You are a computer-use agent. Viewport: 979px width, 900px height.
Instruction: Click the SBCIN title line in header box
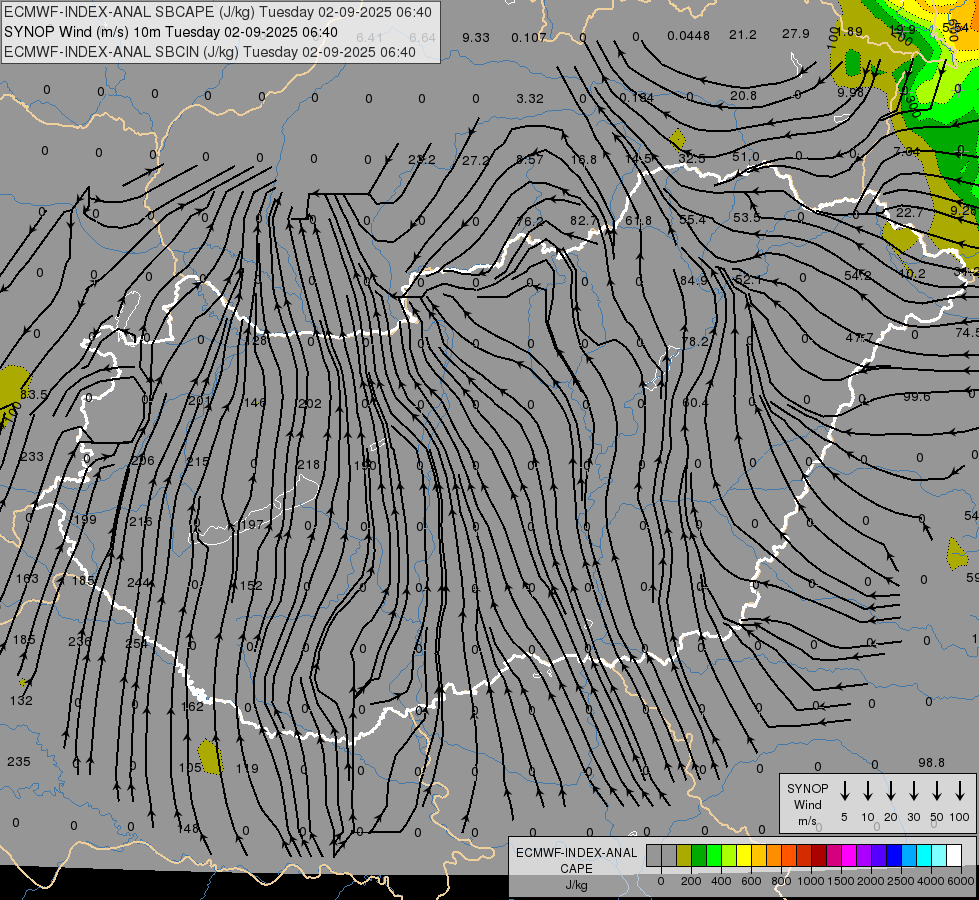(210, 52)
